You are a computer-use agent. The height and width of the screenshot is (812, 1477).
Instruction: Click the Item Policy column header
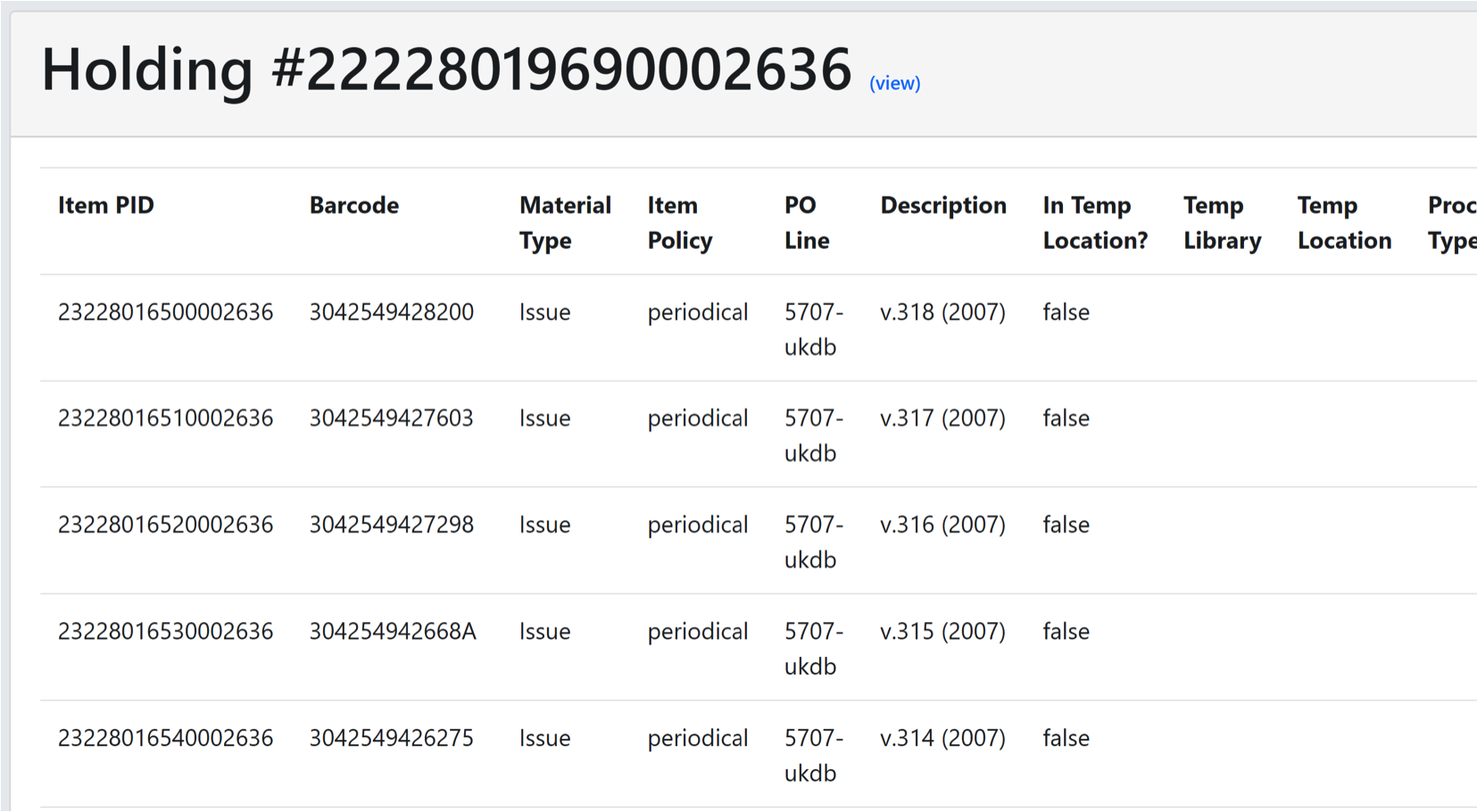(x=679, y=222)
